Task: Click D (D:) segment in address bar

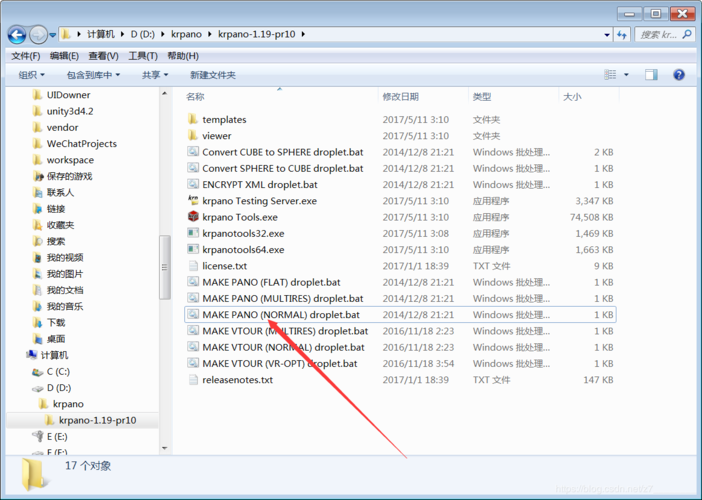Action: click(142, 34)
